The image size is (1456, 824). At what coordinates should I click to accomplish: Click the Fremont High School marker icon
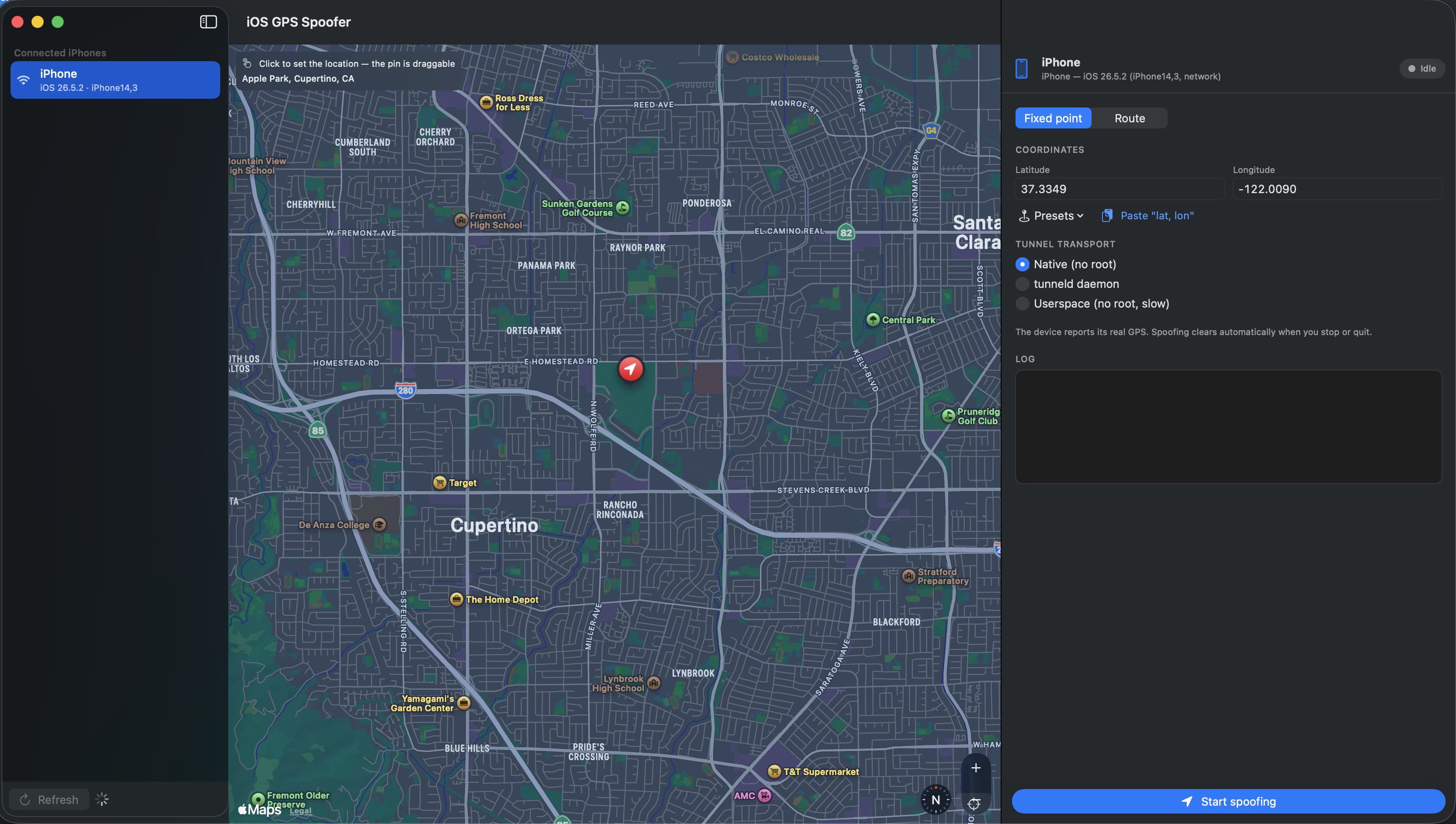(x=461, y=220)
